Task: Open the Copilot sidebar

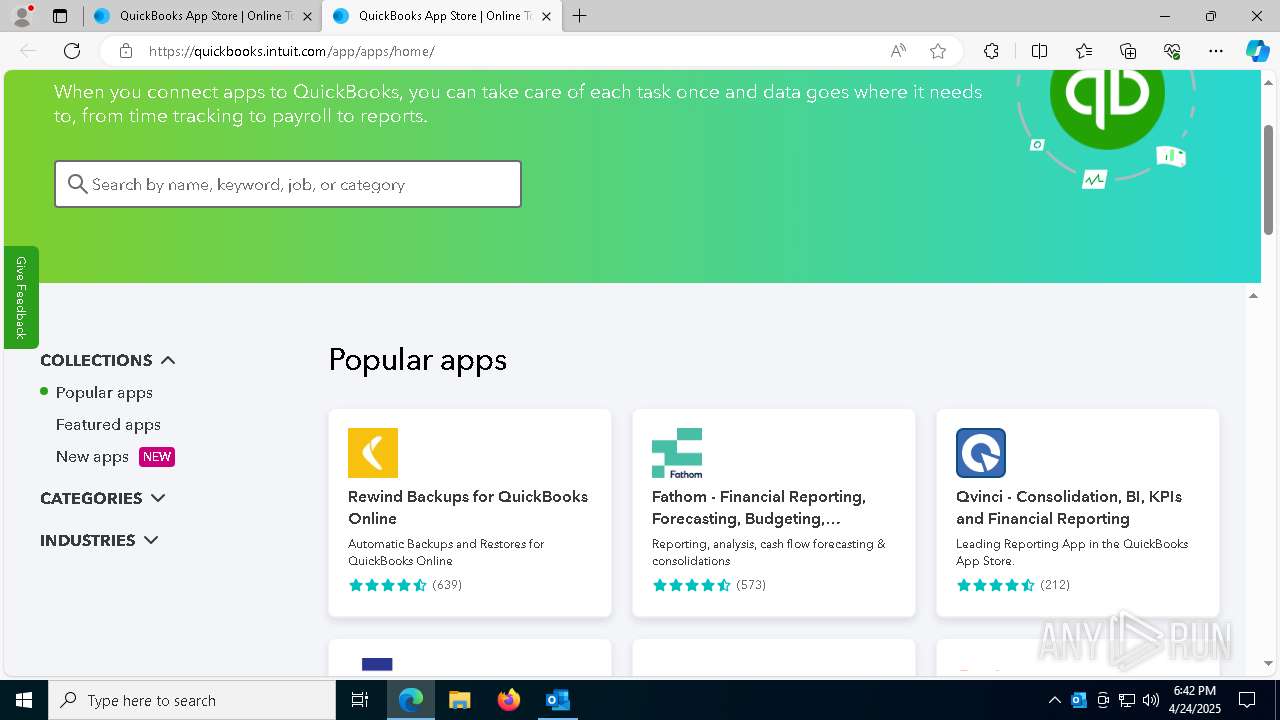Action: click(1257, 51)
